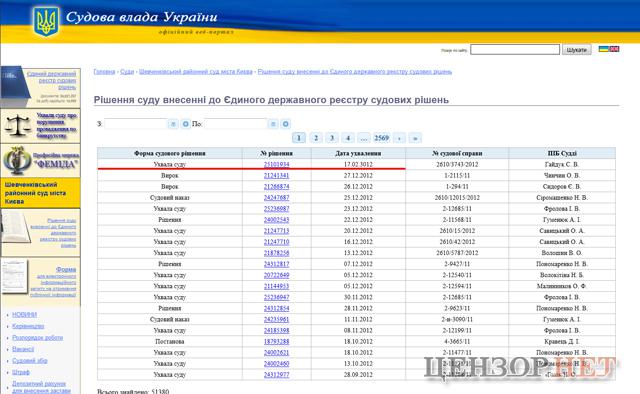Open decision number 21241341
Screen dimensions: 640x394
coord(276,176)
